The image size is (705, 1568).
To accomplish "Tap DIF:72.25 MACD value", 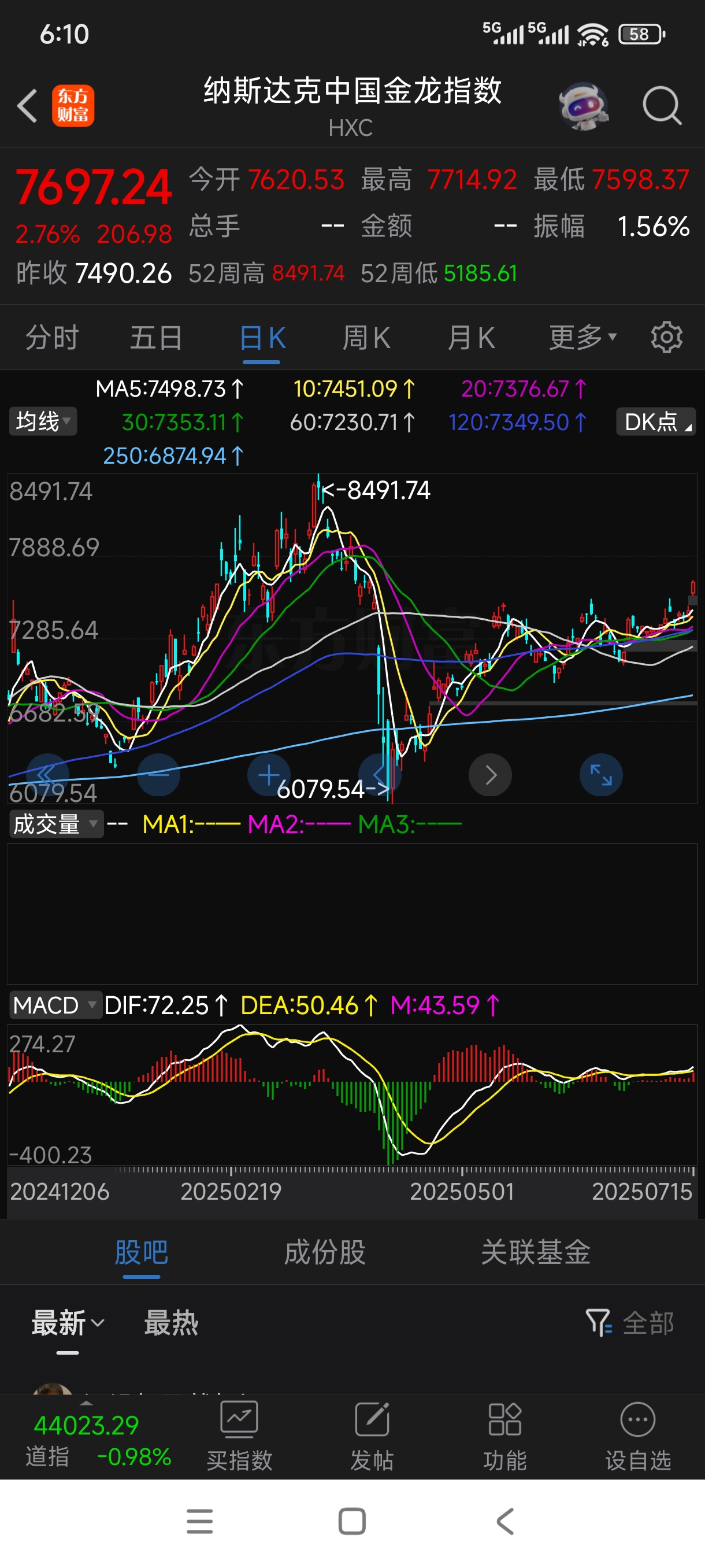I will coord(166,1005).
